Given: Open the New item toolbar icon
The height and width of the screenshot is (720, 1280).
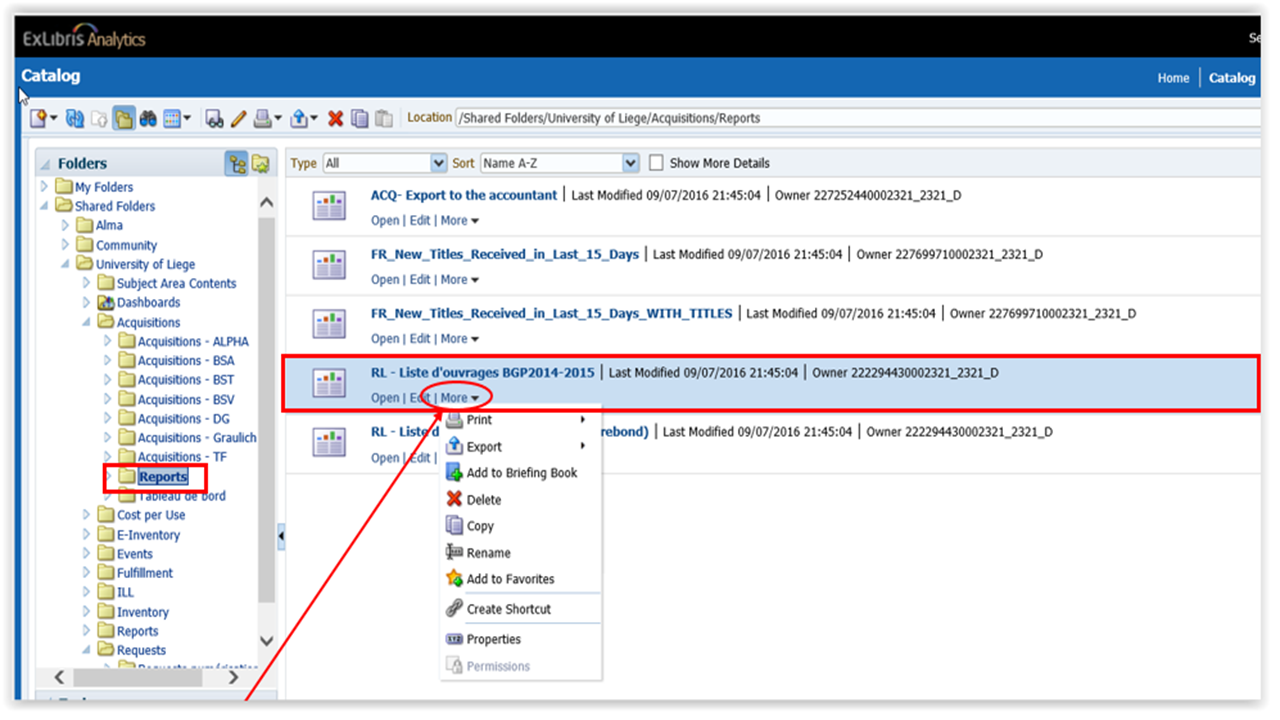Looking at the screenshot, I should click(38, 118).
